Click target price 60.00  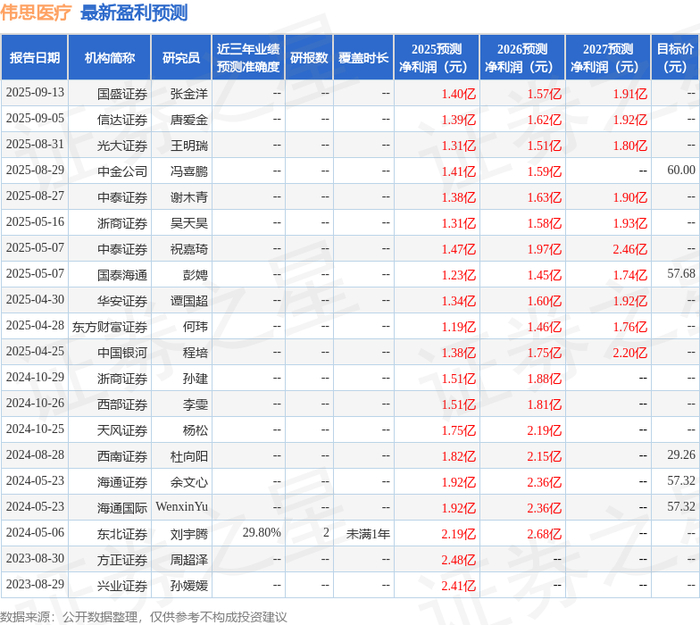point(681,170)
